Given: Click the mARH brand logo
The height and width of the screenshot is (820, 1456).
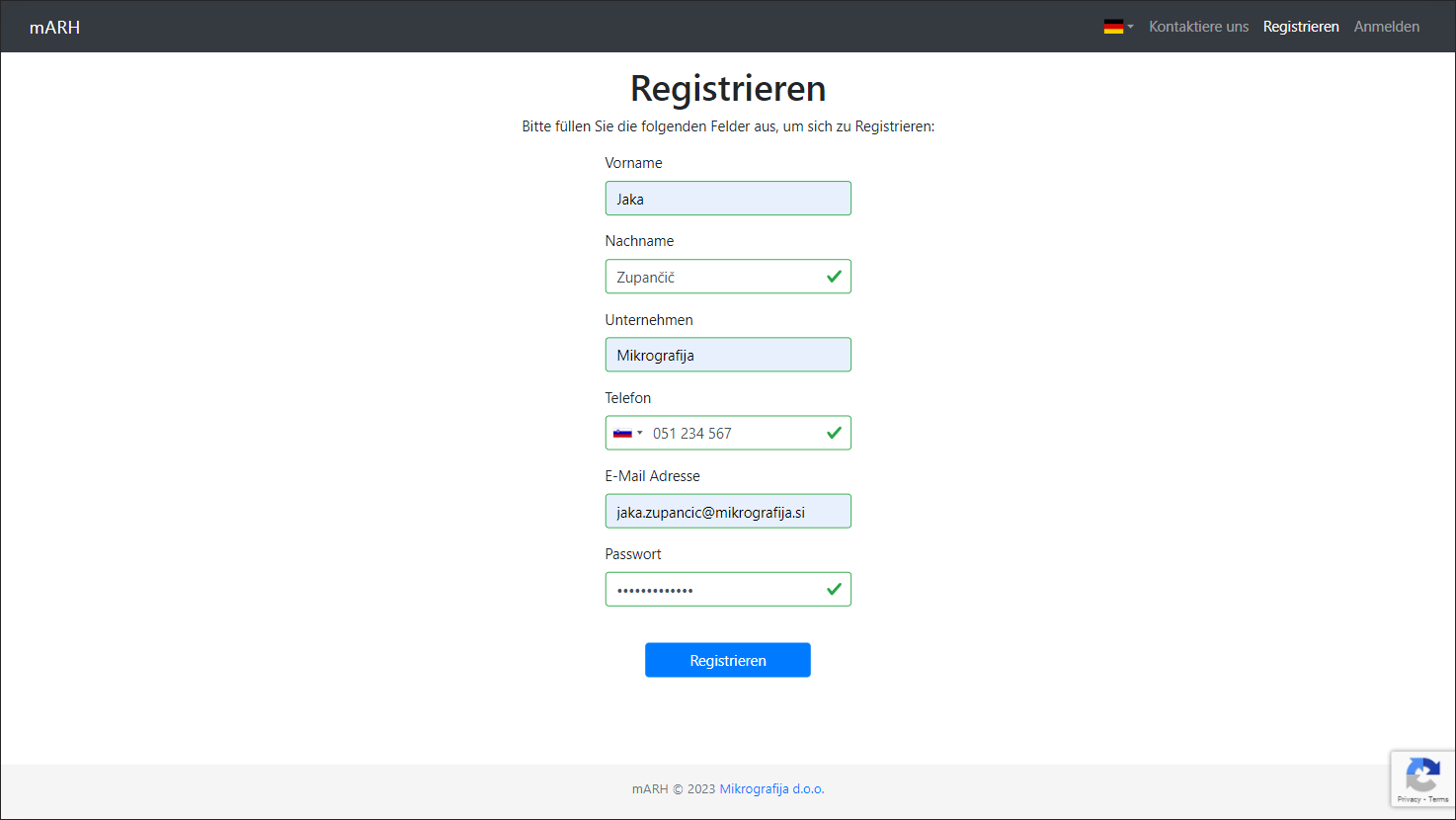Looking at the screenshot, I should pos(54,27).
